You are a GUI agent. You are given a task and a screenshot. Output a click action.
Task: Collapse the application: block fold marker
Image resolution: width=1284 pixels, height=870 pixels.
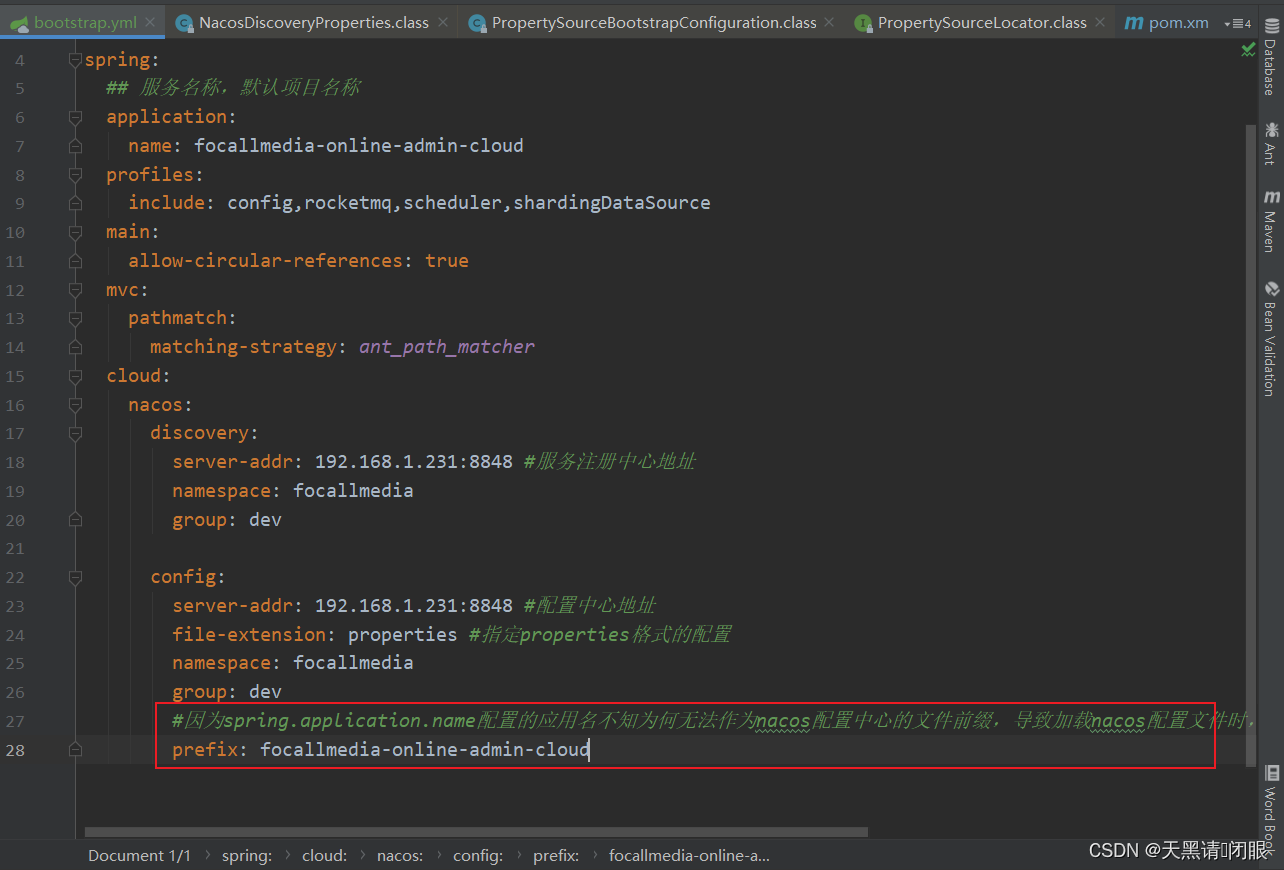[x=75, y=117]
